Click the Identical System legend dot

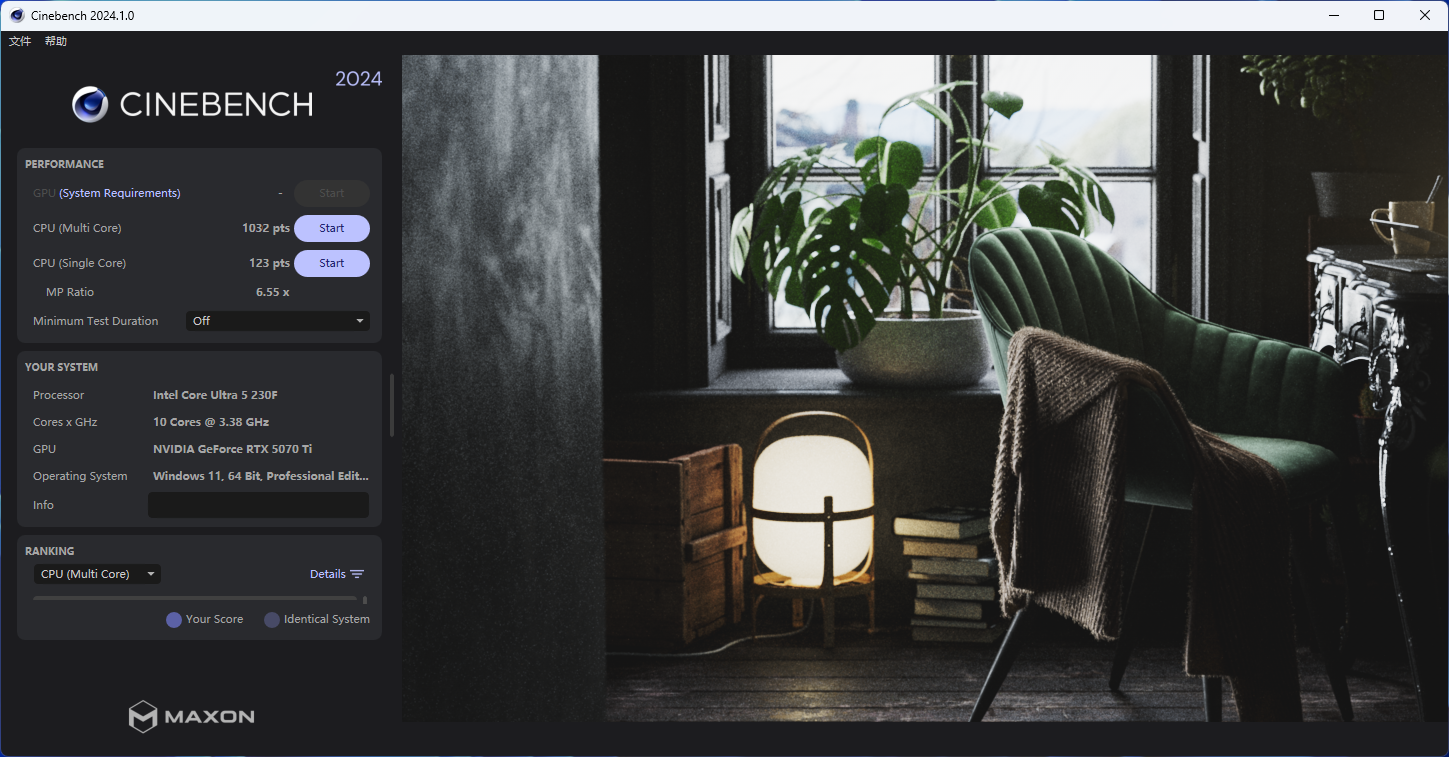pyautogui.click(x=272, y=620)
